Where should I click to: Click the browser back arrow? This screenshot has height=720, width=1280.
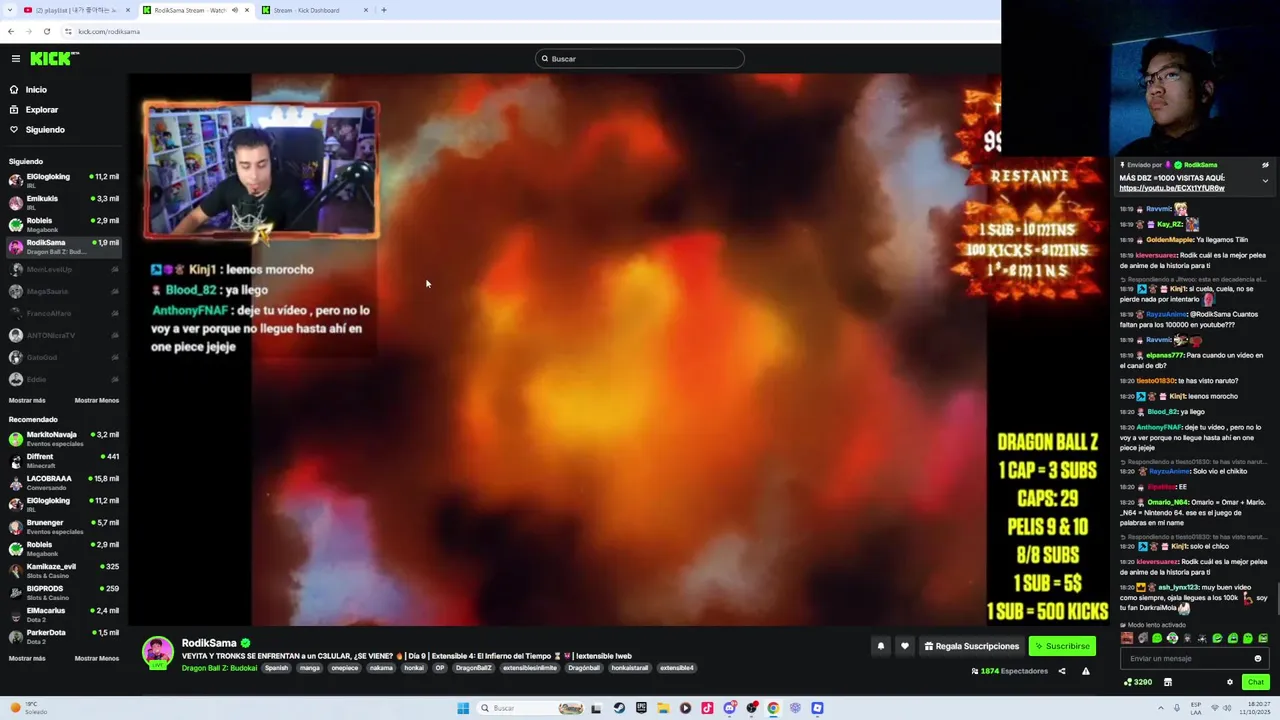click(11, 31)
